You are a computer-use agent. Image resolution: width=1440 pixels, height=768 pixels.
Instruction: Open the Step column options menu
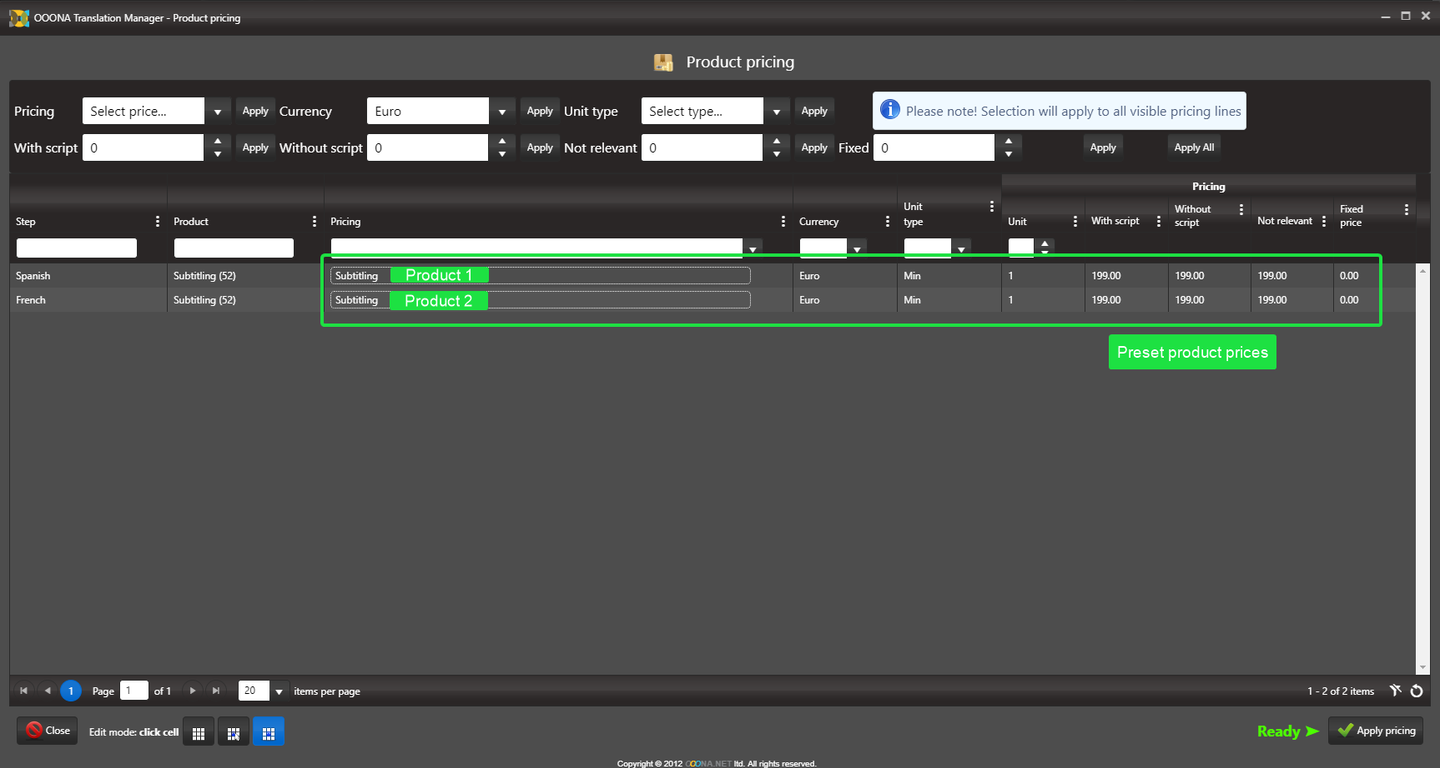click(157, 222)
